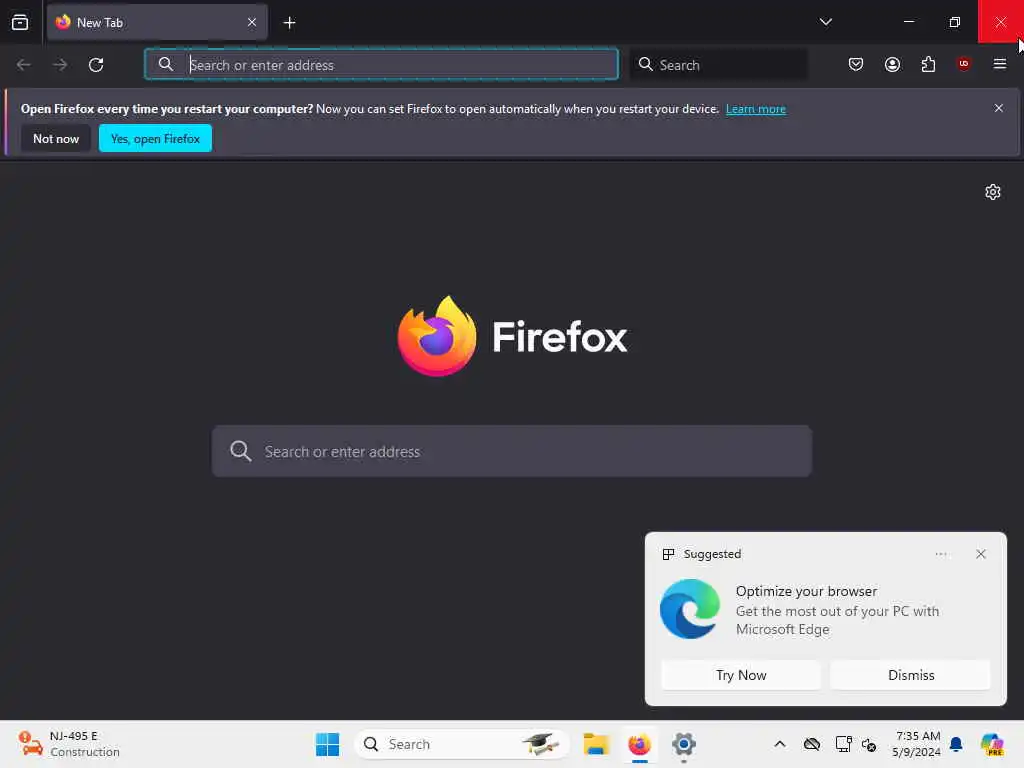Open File Explorer from the taskbar
Image resolution: width=1024 pixels, height=768 pixels.
596,744
